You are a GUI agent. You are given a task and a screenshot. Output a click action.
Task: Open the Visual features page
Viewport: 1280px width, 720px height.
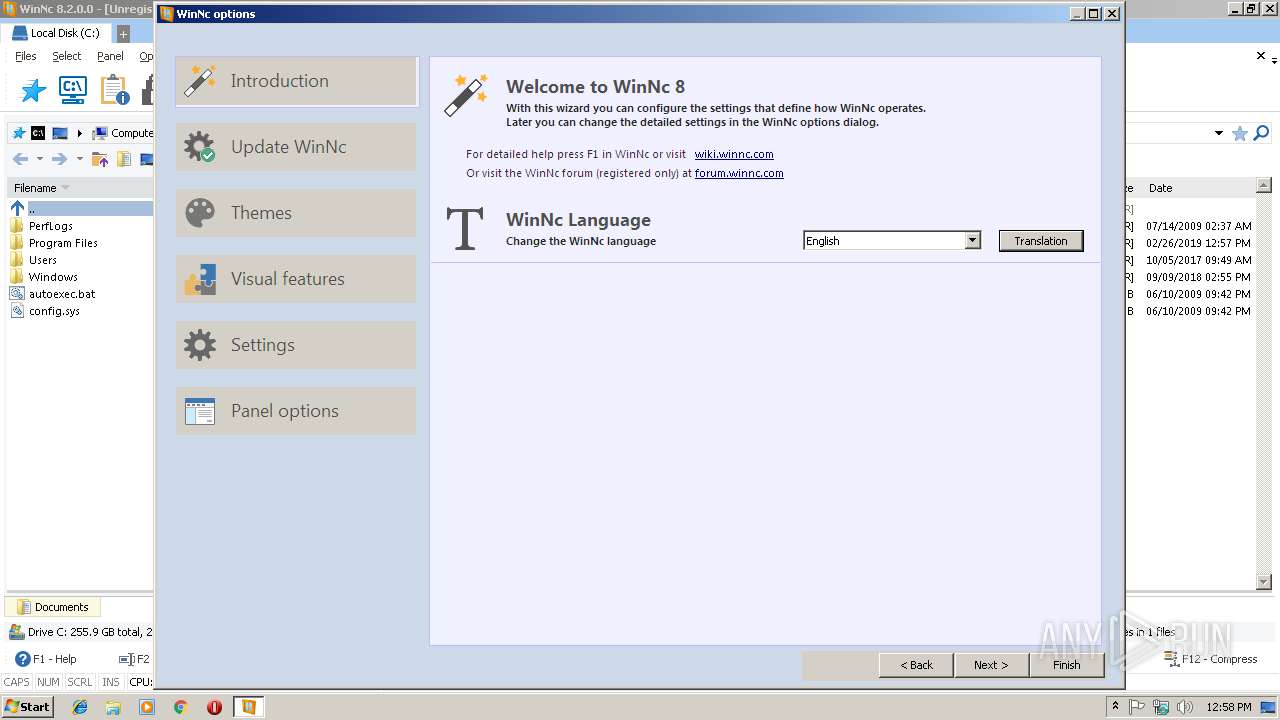[x=296, y=279]
